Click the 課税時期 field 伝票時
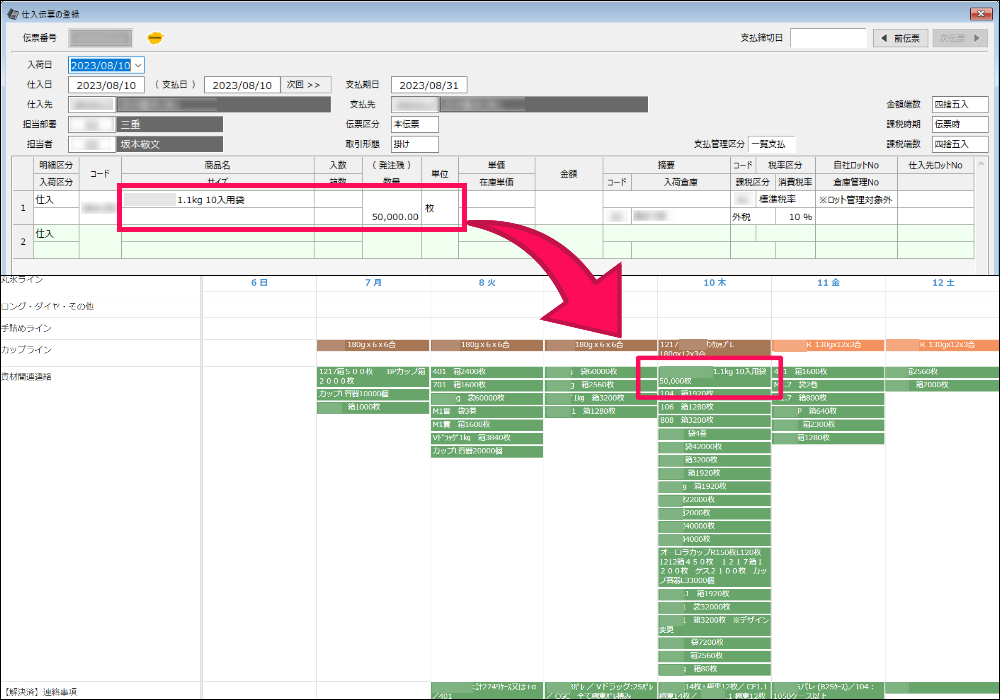Viewport: 1000px width, 700px height. pyautogui.click(x=960, y=124)
